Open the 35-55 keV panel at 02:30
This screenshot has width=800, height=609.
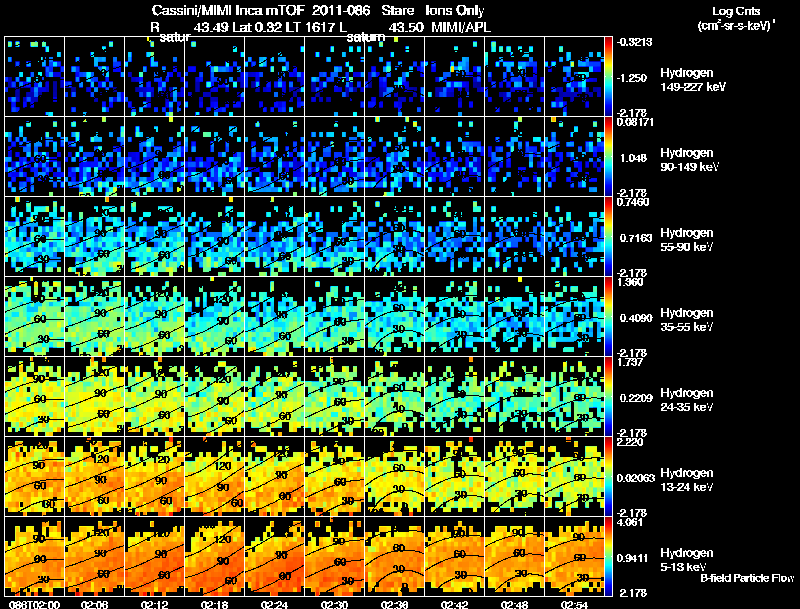pyautogui.click(x=334, y=316)
